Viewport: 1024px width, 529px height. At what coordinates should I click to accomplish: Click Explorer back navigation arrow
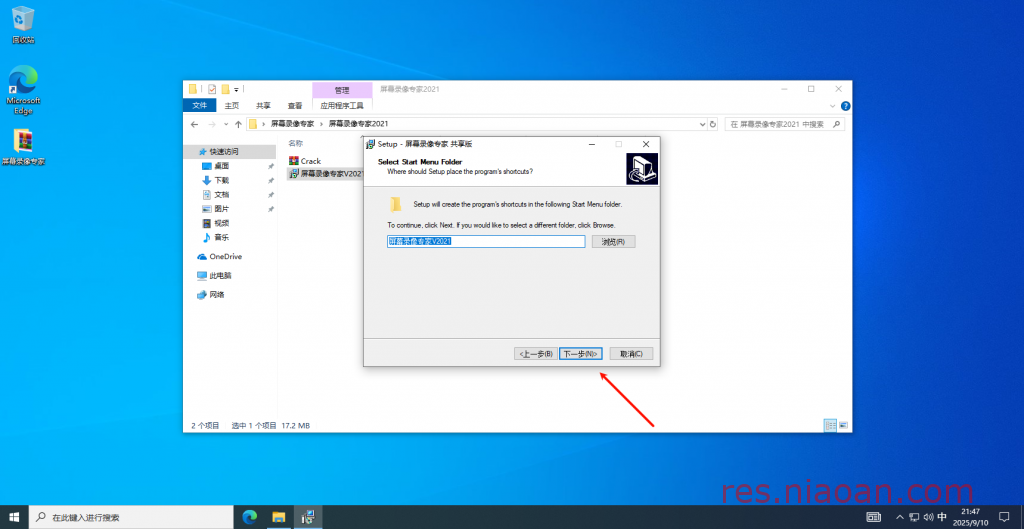[x=194, y=124]
